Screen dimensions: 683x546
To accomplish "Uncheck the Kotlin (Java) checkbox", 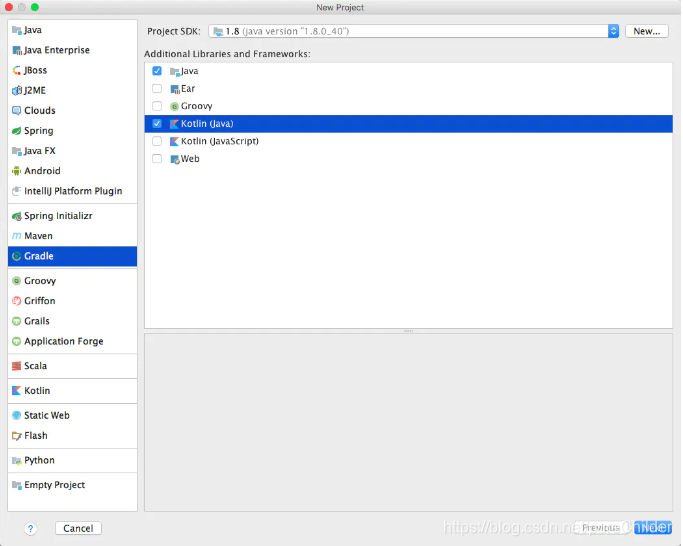I will [157, 124].
